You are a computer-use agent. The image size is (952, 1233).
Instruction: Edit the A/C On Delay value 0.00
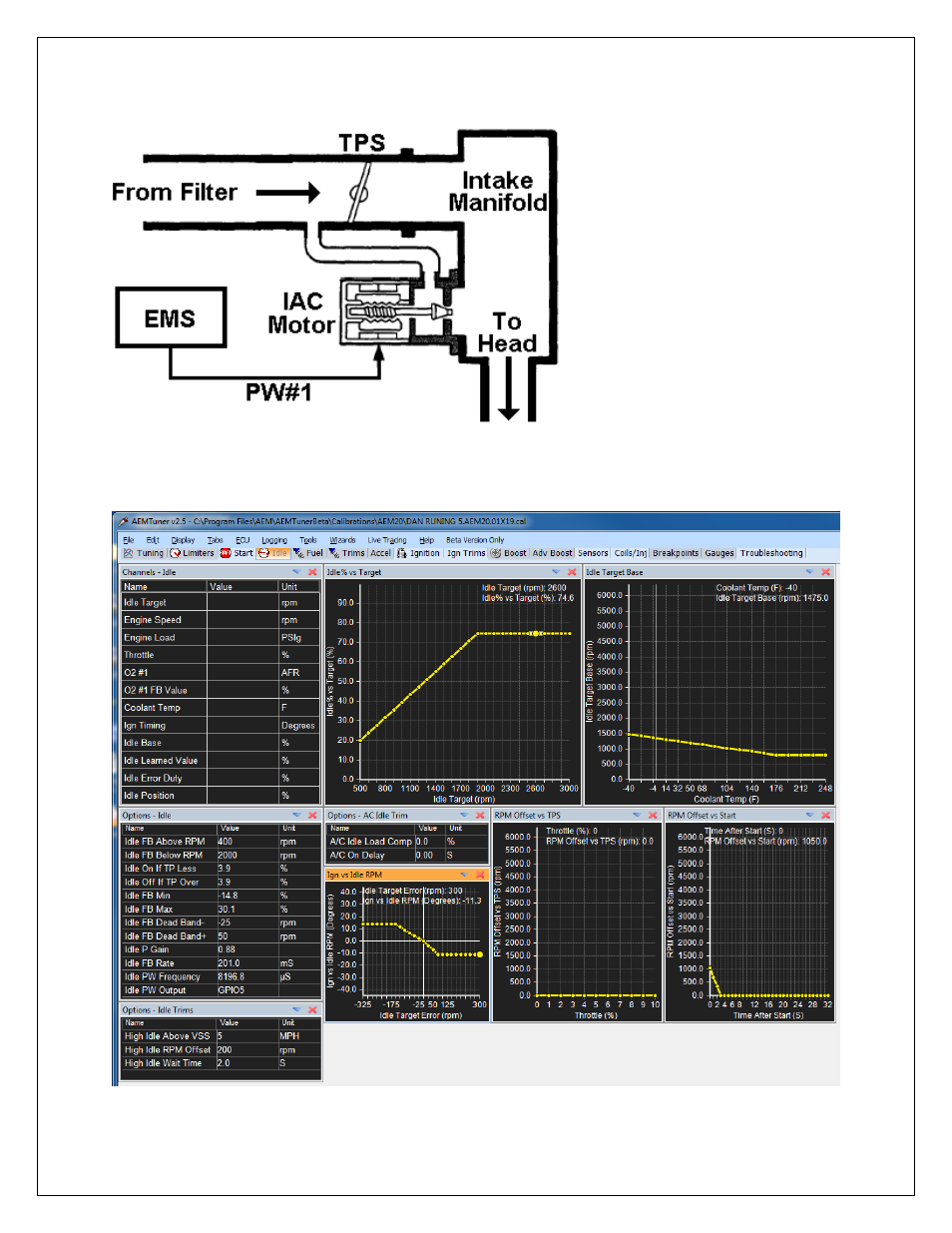point(430,855)
